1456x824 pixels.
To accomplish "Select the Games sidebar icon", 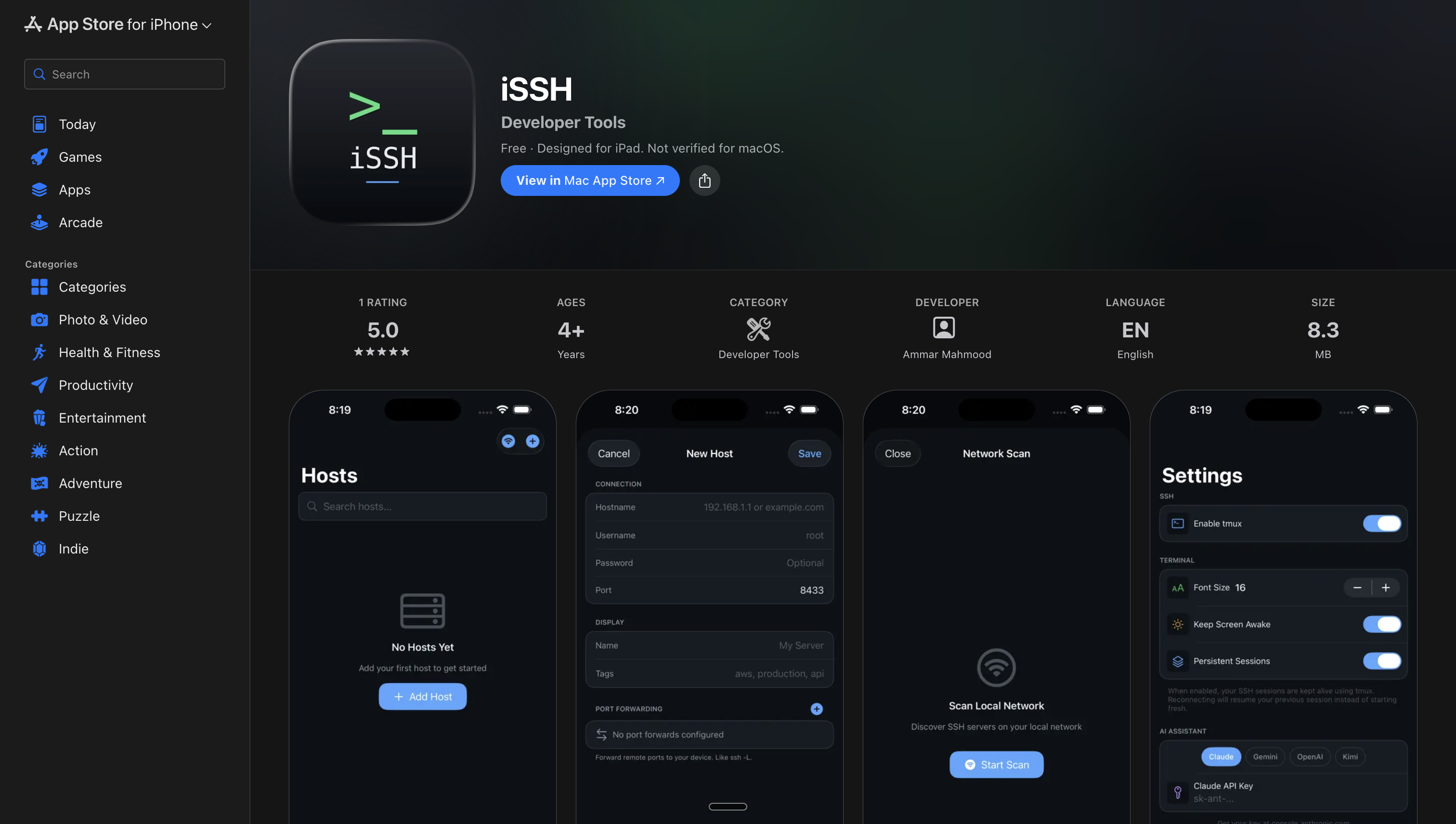I will coord(39,157).
